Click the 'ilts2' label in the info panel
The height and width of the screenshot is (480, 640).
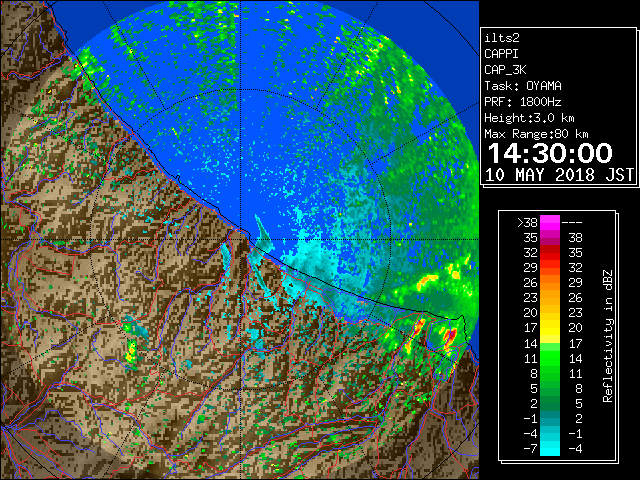[x=502, y=38]
